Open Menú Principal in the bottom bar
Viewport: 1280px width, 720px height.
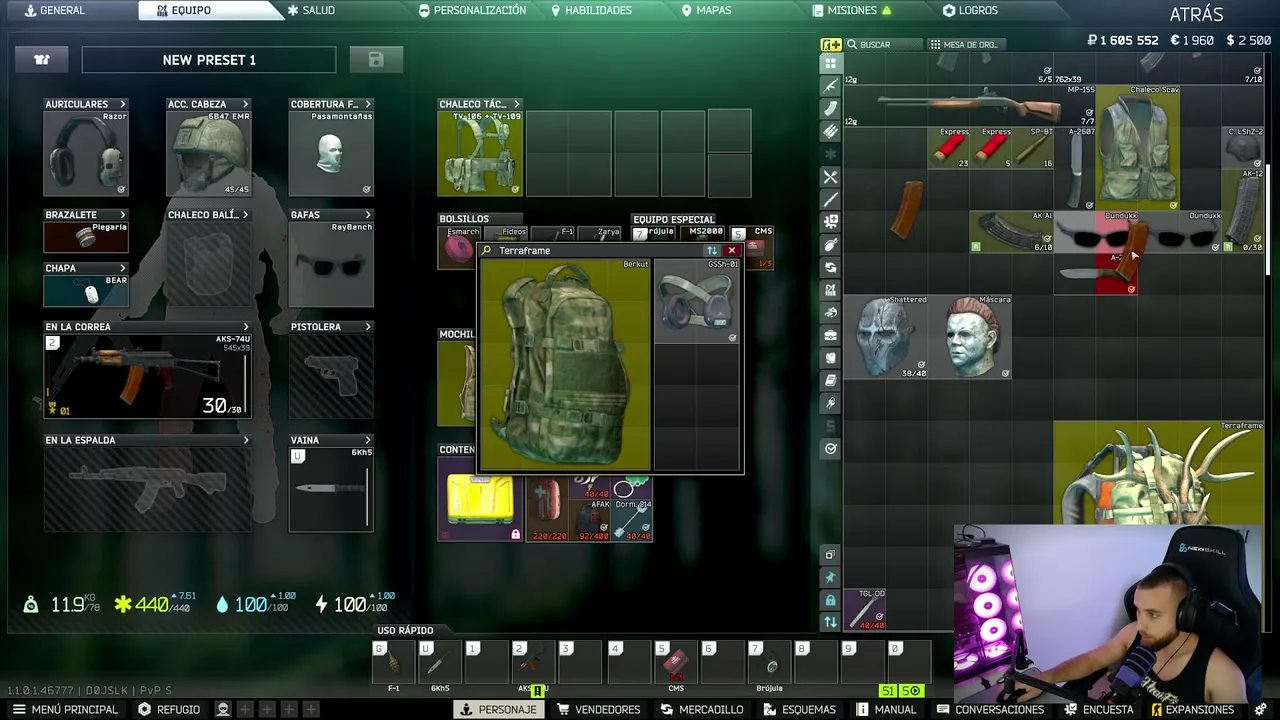click(65, 709)
